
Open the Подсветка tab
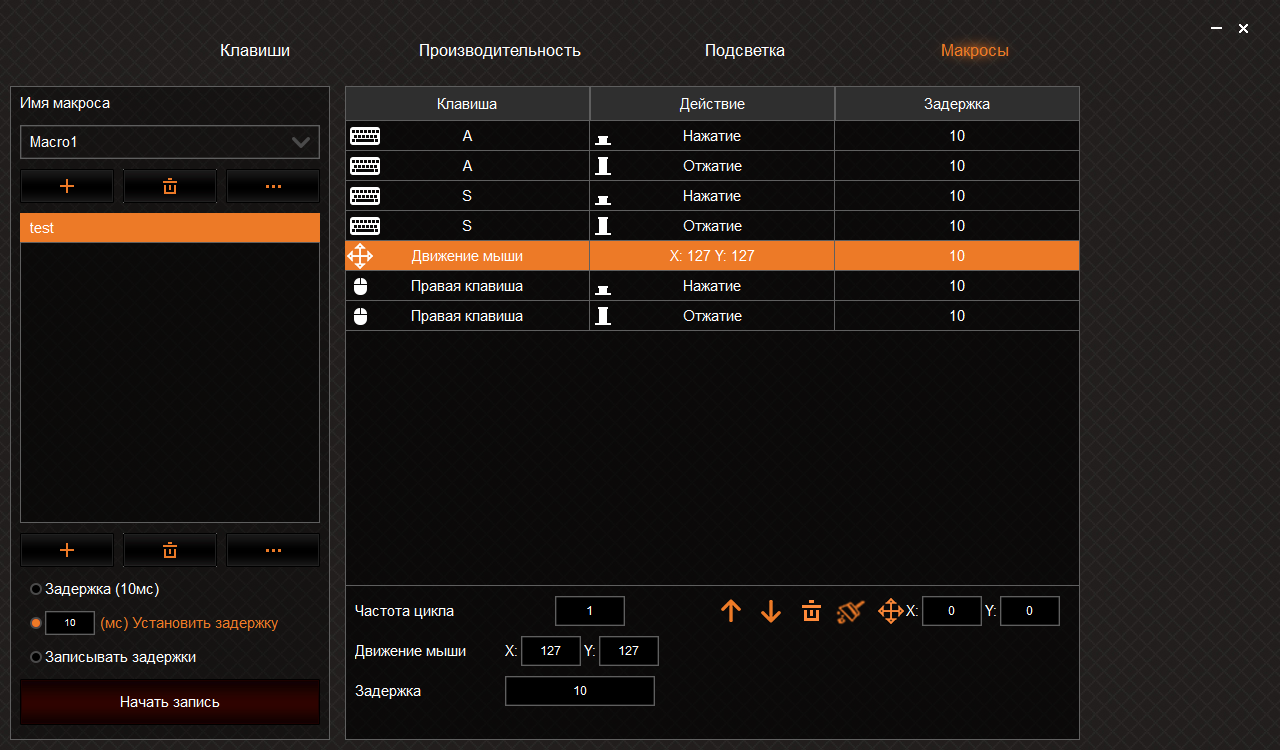pos(745,50)
